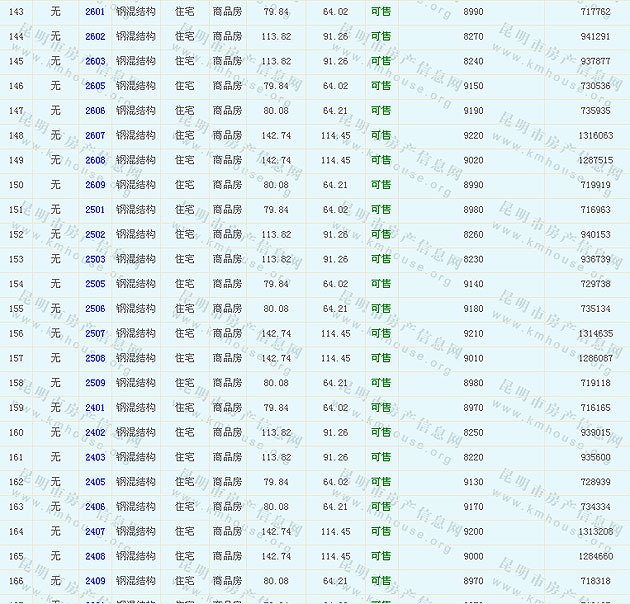Image resolution: width=630 pixels, height=604 pixels.
Task: Click room 2406 link
Action: coord(95,507)
